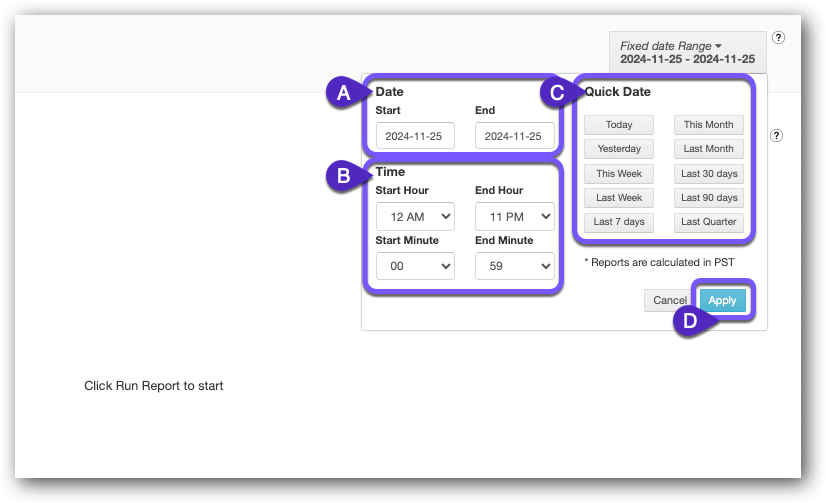
Task: Choose the Last 90 days option
Action: pyautogui.click(x=708, y=198)
